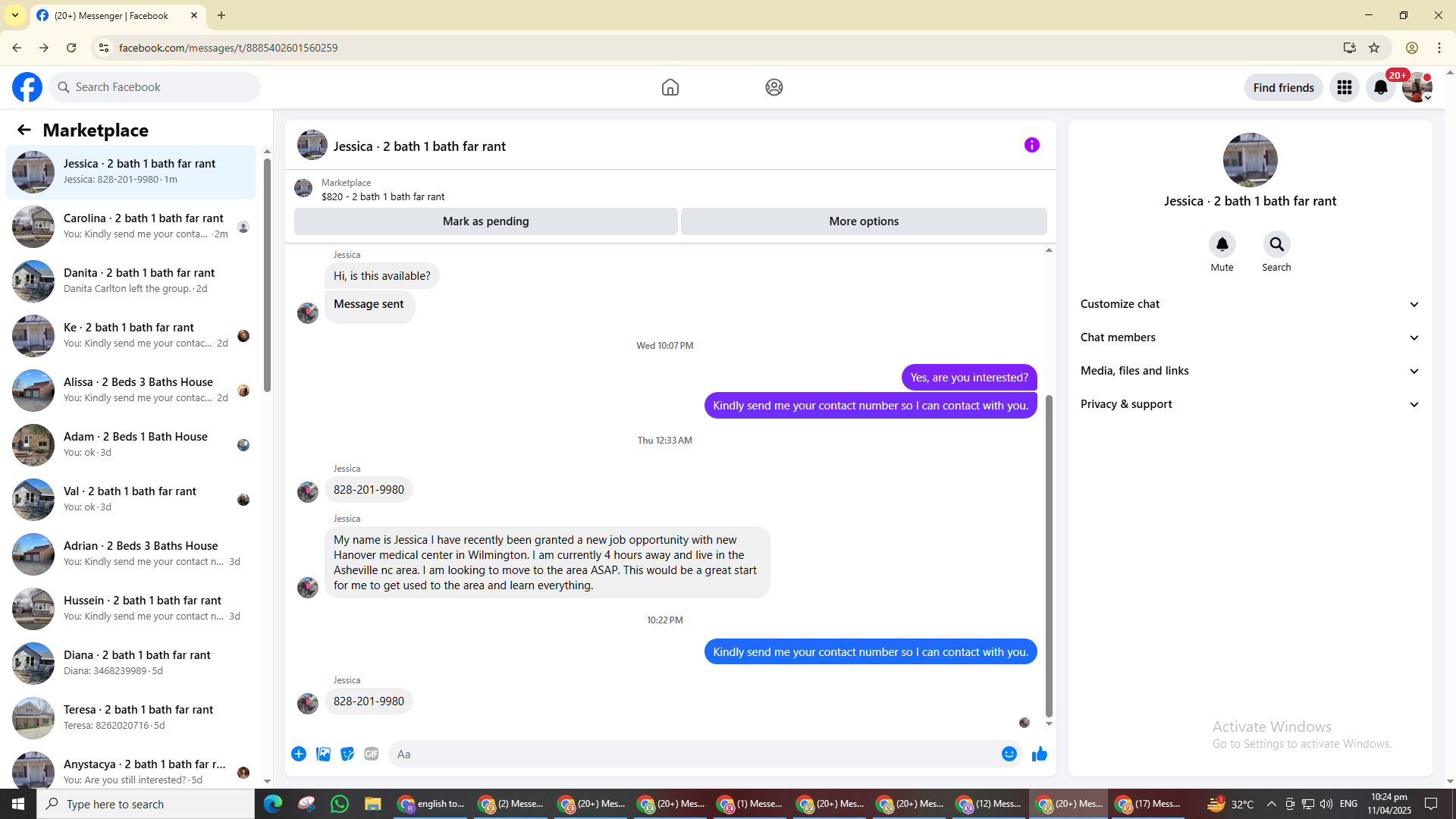Screen dimensions: 1456x819
Task: Open the Groups icon in top navigation
Action: click(774, 87)
